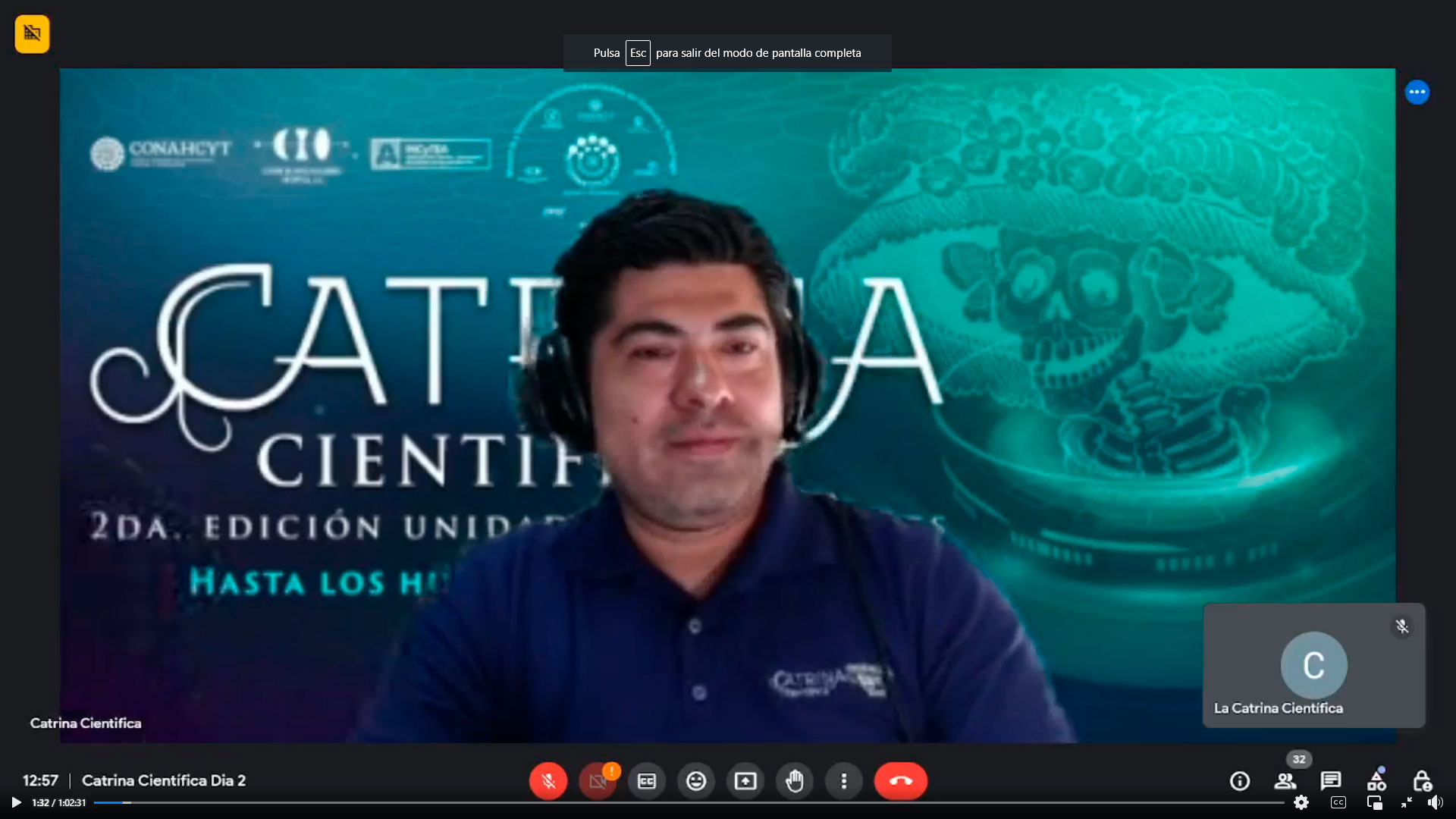This screenshot has width=1456, height=819.
Task: Click the camera warning exclamation badge
Action: pyautogui.click(x=611, y=771)
